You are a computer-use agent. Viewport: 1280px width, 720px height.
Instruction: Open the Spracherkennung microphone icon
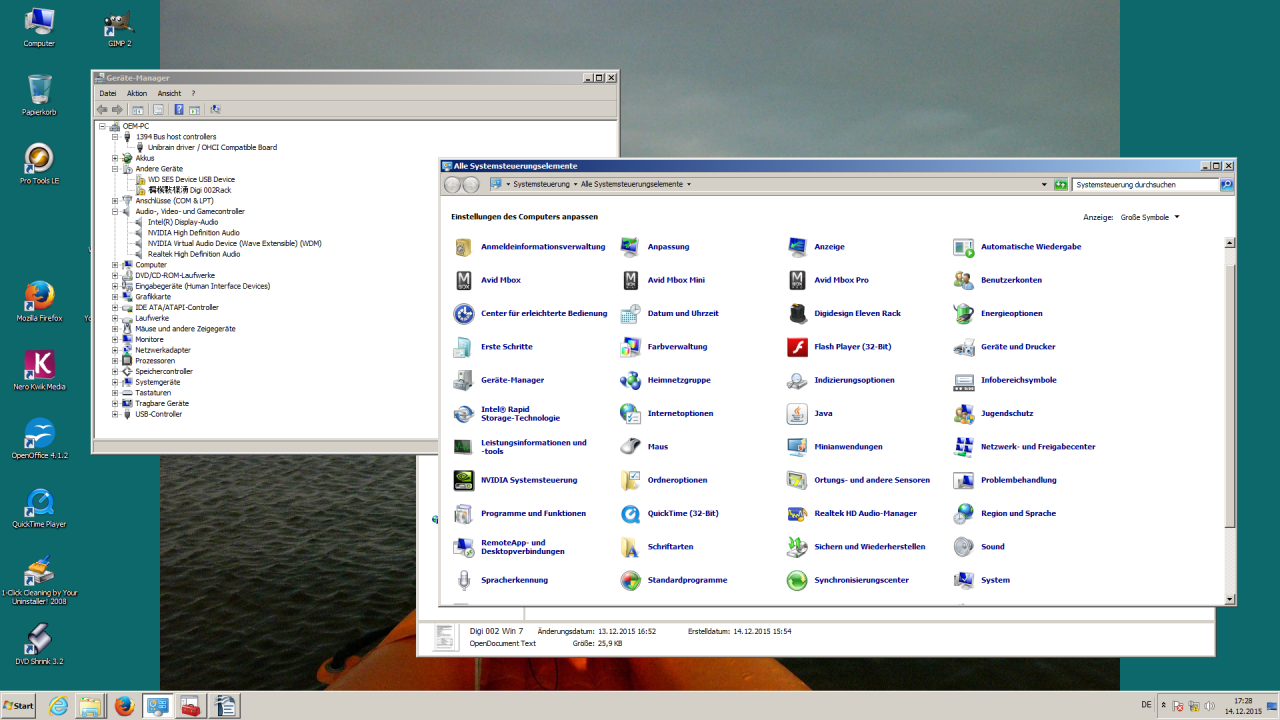click(464, 580)
